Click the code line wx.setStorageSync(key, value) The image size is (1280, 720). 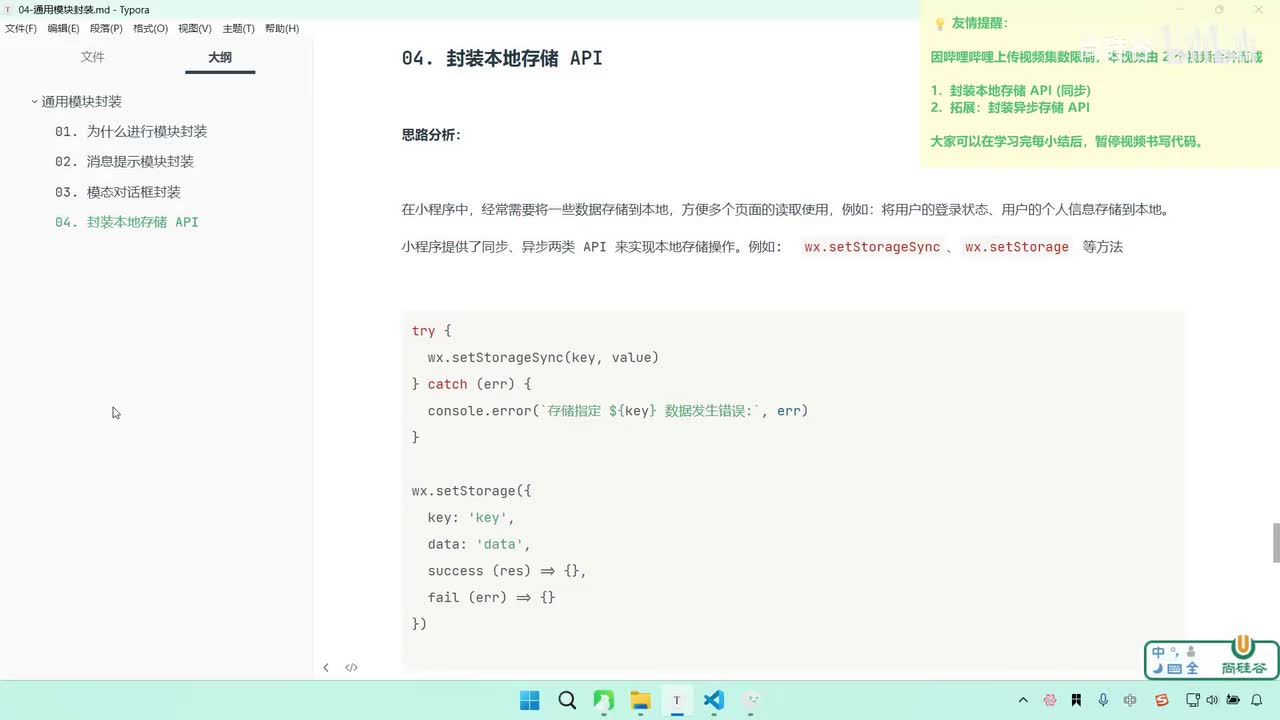pyautogui.click(x=543, y=357)
